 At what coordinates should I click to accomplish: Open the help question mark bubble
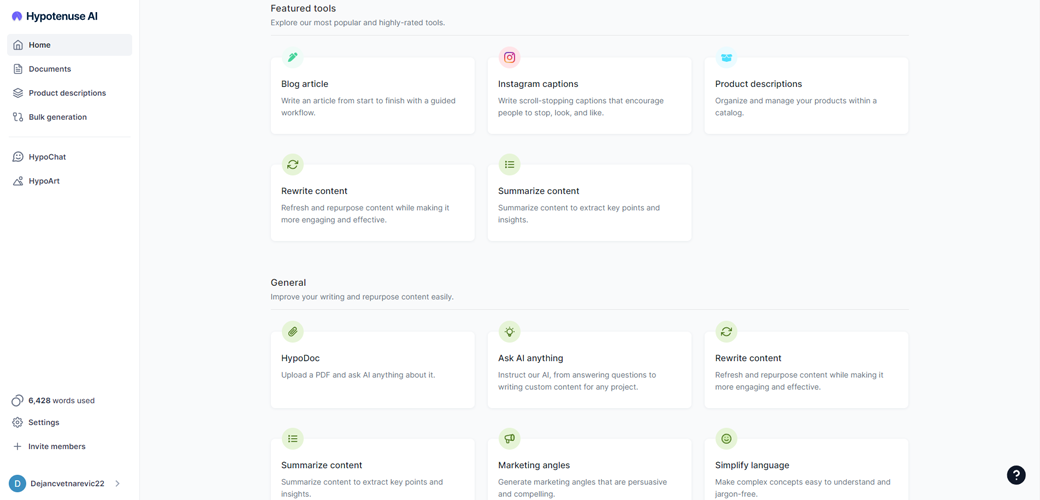pyautogui.click(x=1016, y=475)
